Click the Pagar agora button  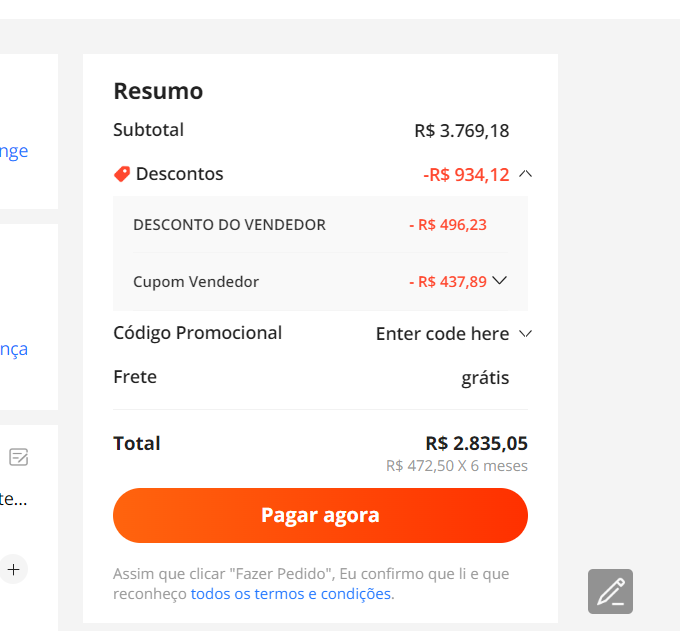320,515
